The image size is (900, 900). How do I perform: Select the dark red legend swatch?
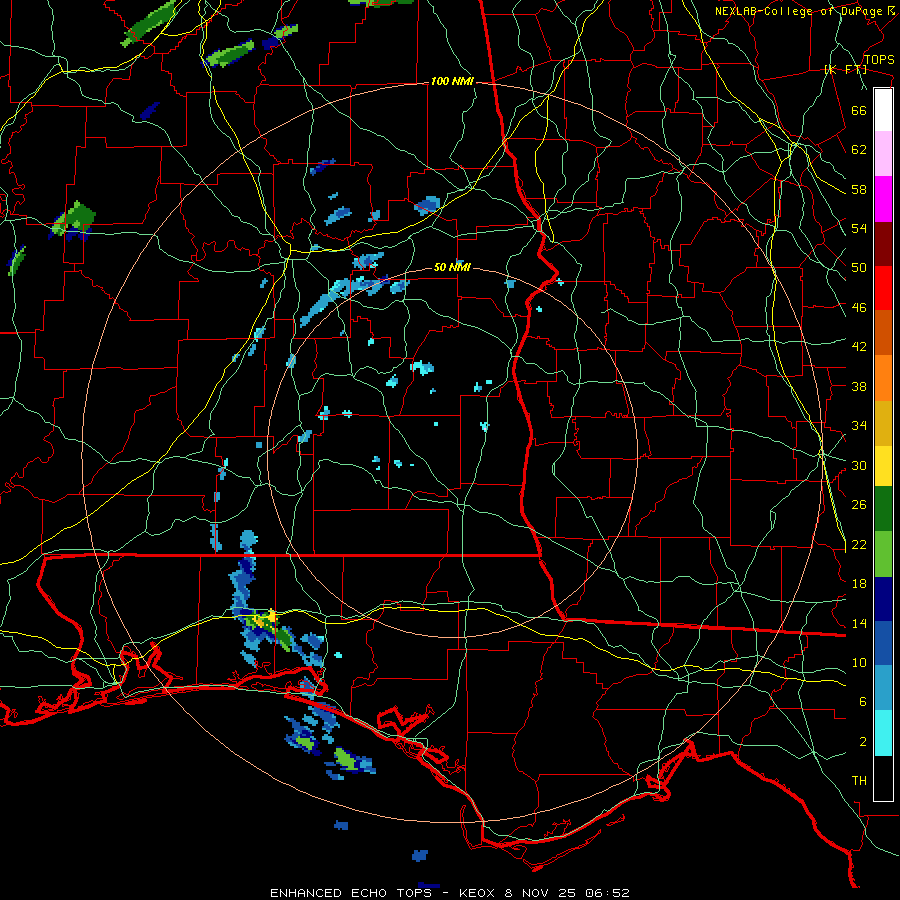[x=883, y=244]
